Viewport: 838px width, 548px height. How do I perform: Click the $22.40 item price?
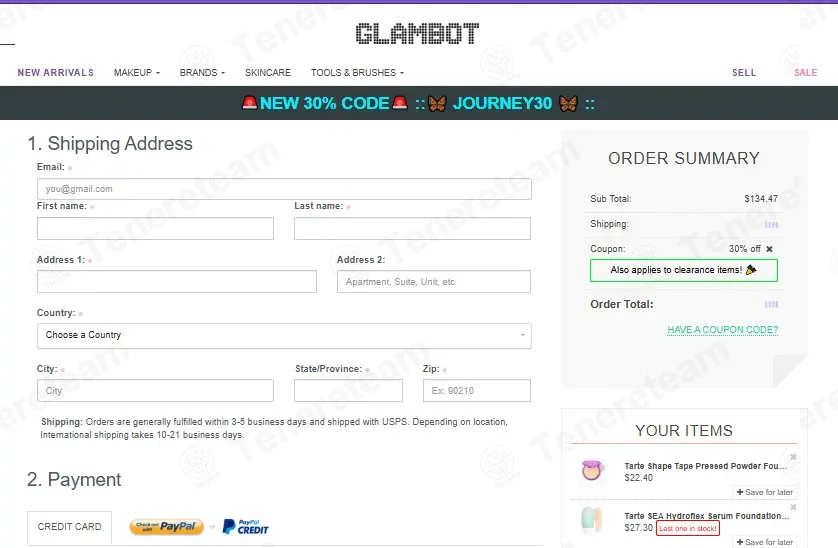[x=639, y=478]
